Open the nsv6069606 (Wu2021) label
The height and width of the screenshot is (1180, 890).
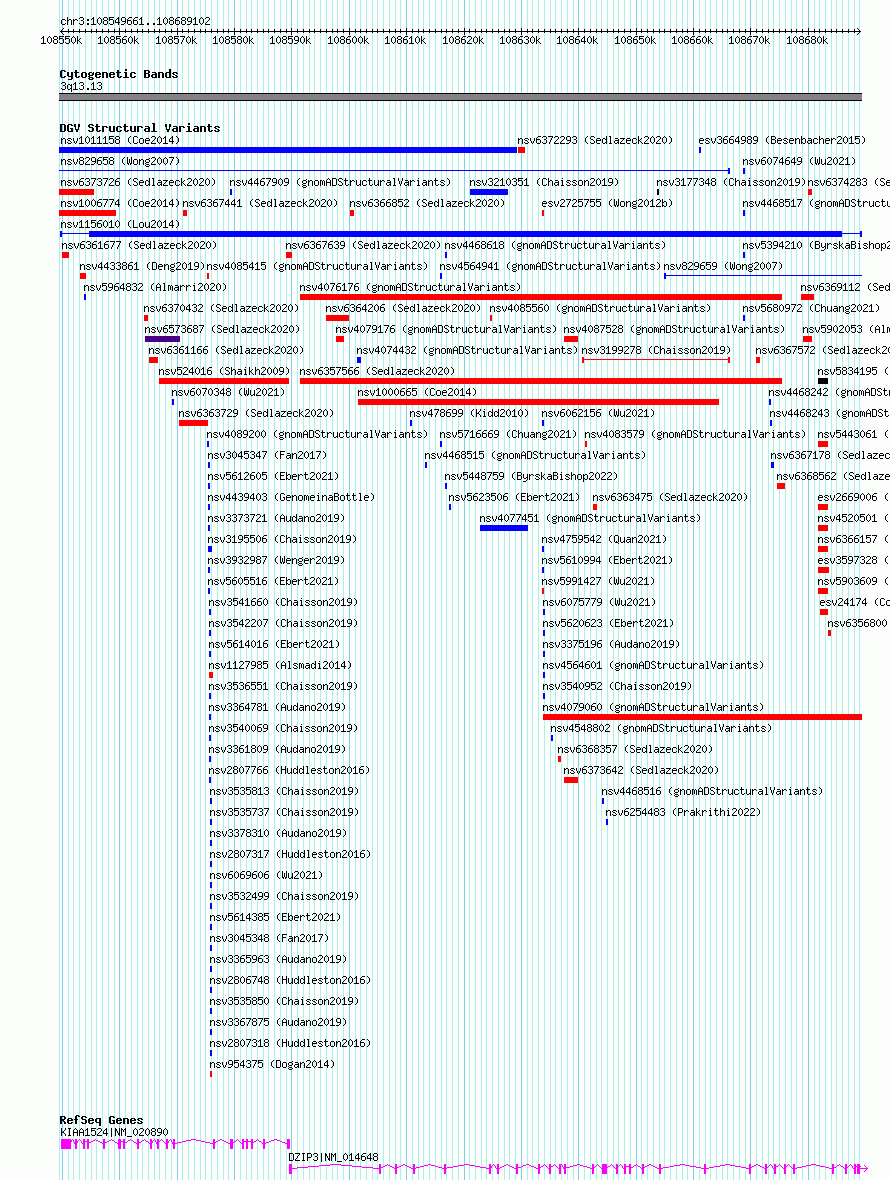pos(266,877)
